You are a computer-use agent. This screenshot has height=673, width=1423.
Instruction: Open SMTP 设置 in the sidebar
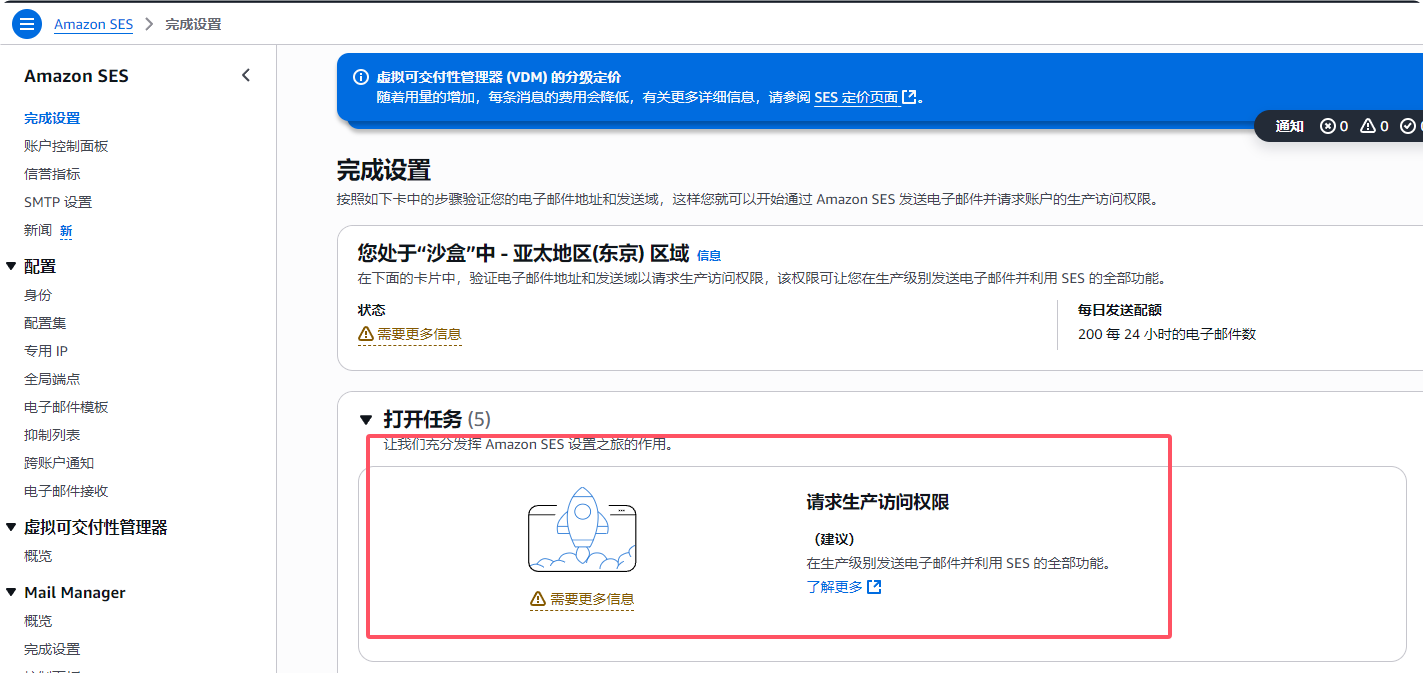[58, 202]
